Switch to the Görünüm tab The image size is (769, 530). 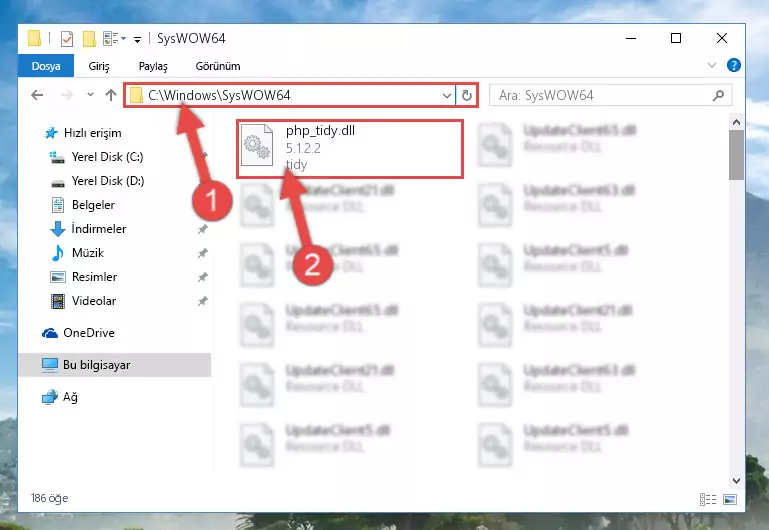click(218, 66)
